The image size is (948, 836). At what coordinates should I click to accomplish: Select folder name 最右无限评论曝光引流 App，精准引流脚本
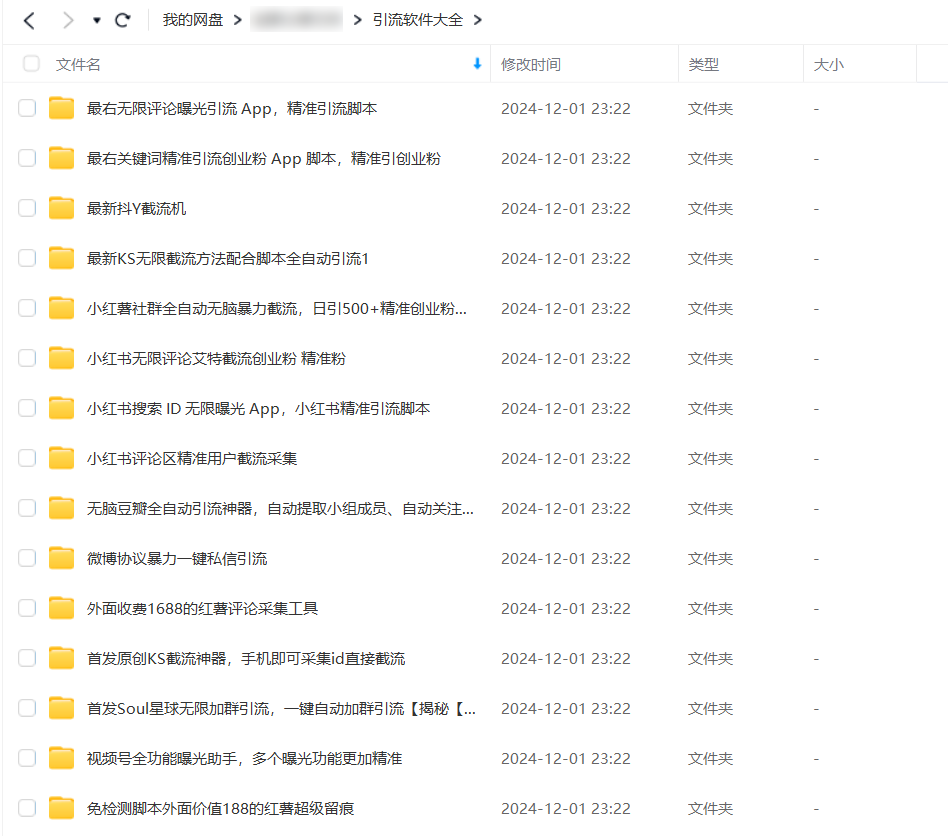click(x=232, y=109)
